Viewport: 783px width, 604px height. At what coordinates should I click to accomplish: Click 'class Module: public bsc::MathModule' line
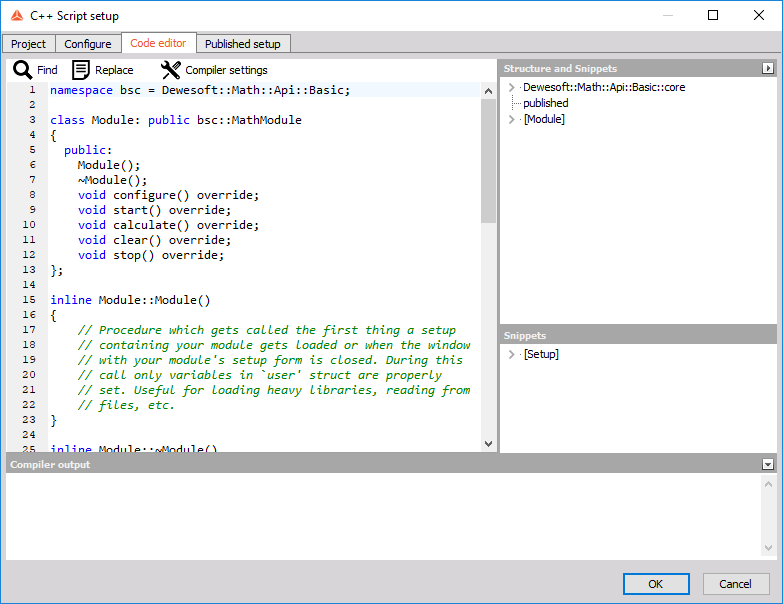point(176,120)
